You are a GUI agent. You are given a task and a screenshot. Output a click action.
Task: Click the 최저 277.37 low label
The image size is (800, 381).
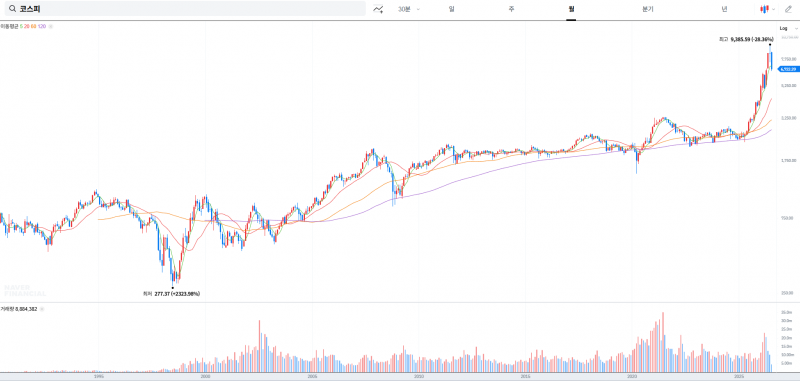[172, 294]
